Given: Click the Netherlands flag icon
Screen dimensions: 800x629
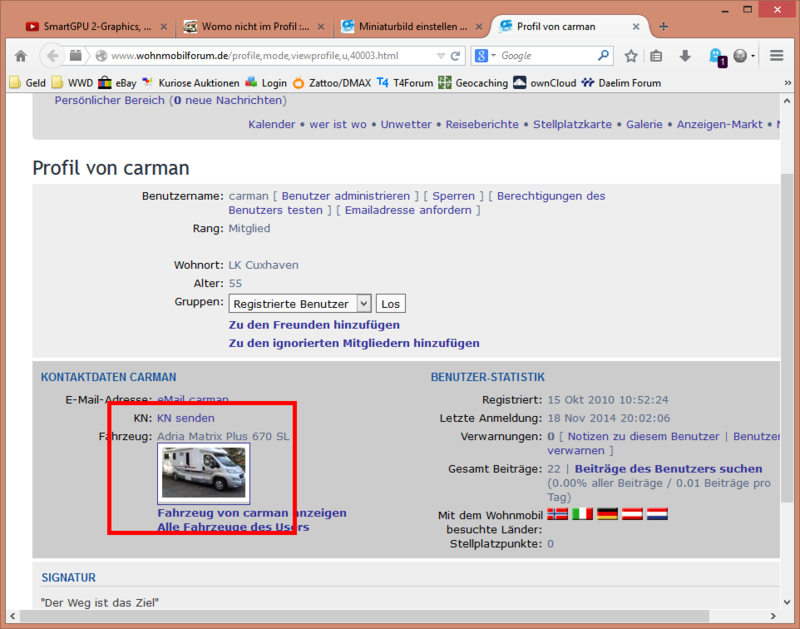Looking at the screenshot, I should click(657, 513).
